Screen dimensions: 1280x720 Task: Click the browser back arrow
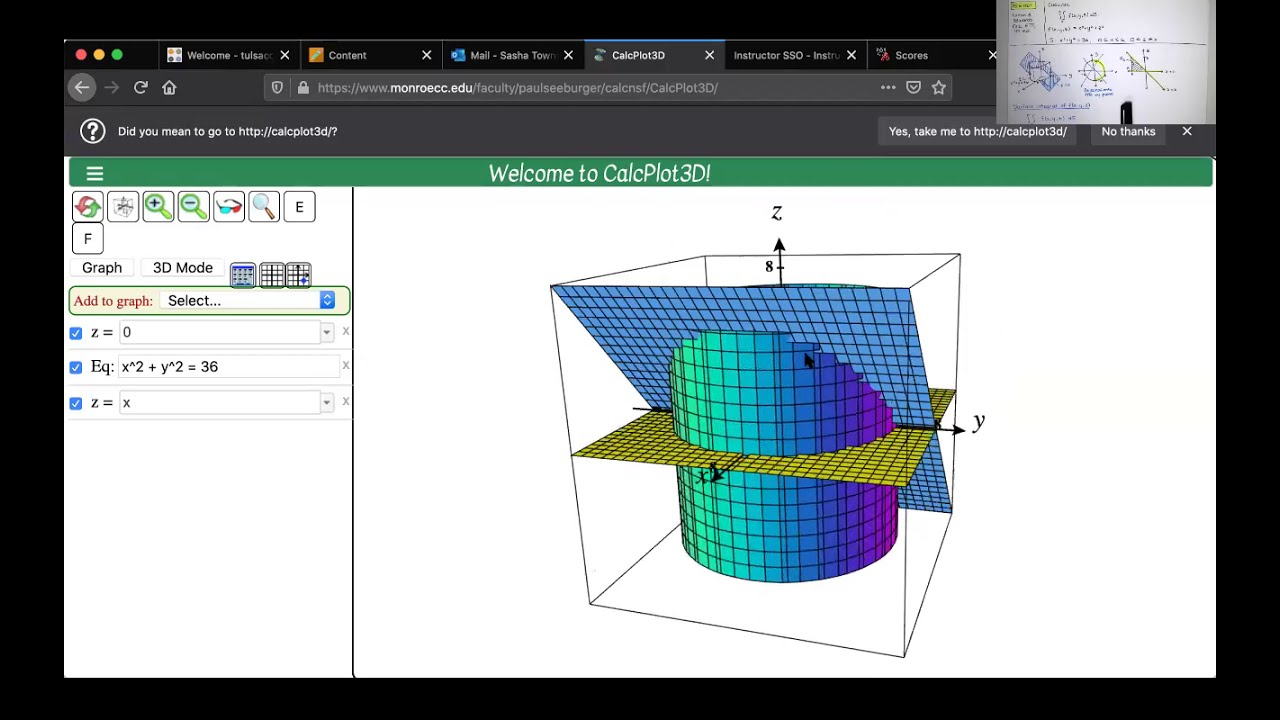tap(82, 88)
